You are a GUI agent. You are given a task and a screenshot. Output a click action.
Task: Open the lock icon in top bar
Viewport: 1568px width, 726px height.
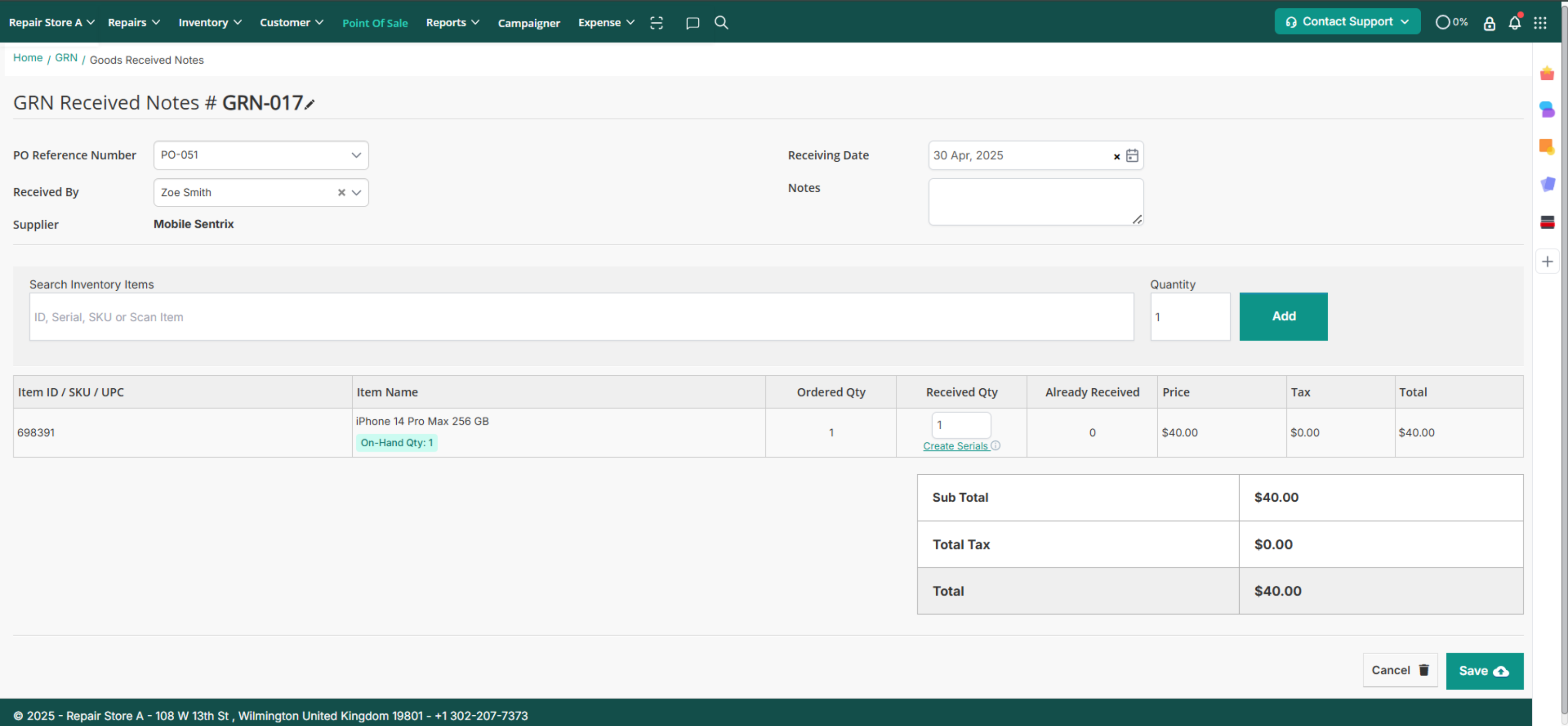tap(1489, 23)
